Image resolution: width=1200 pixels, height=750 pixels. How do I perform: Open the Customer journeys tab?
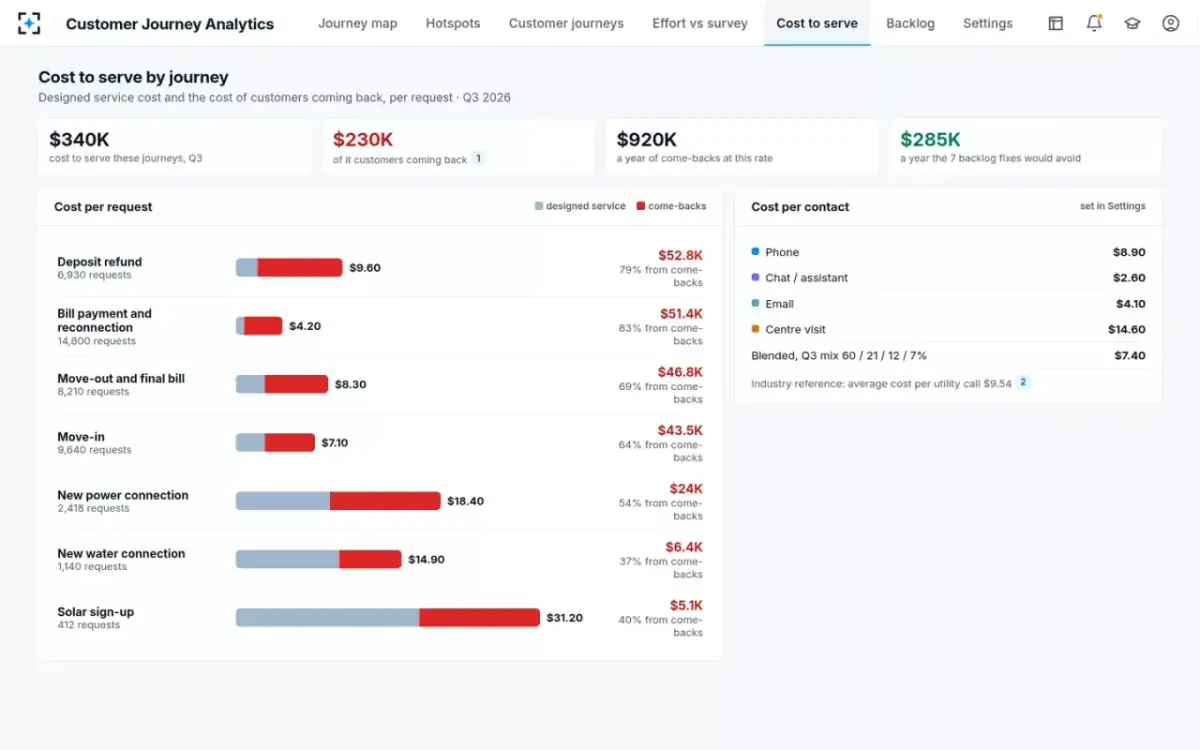point(566,23)
